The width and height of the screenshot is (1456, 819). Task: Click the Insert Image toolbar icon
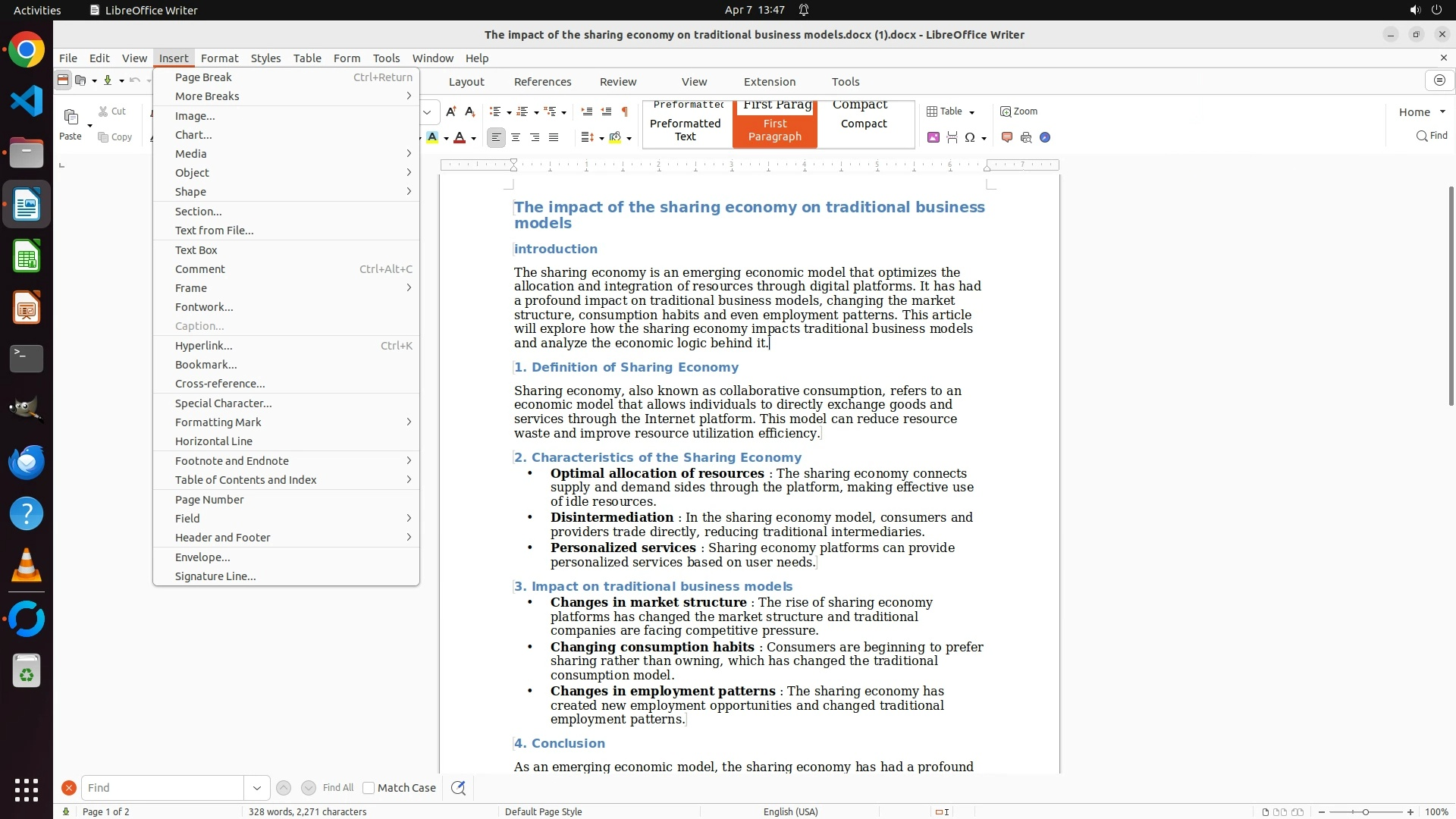coord(933,137)
